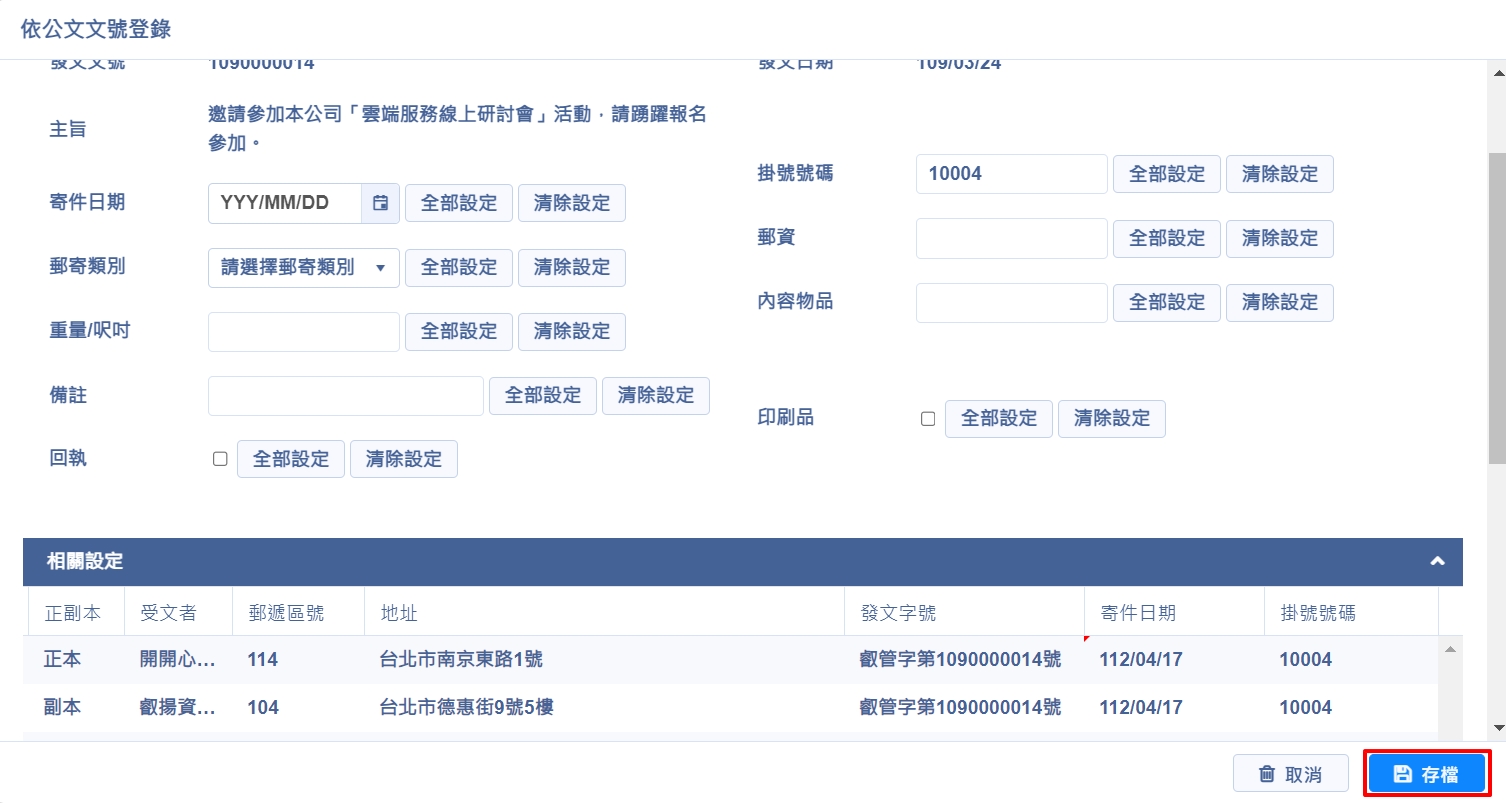Click 全部設定 next to 寄件日期
1506x803 pixels.
458,203
